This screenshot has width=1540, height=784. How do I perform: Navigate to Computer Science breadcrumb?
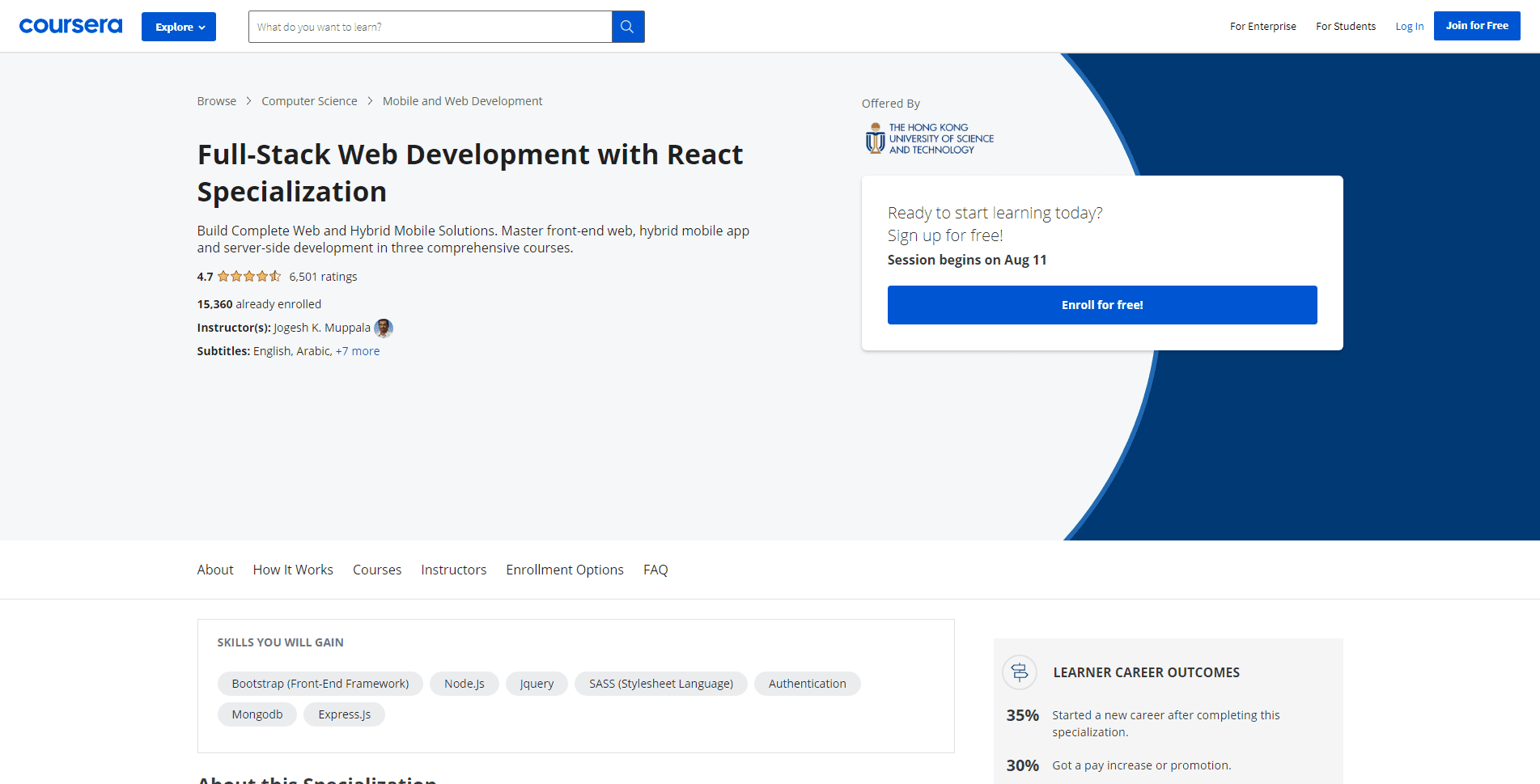tap(309, 100)
